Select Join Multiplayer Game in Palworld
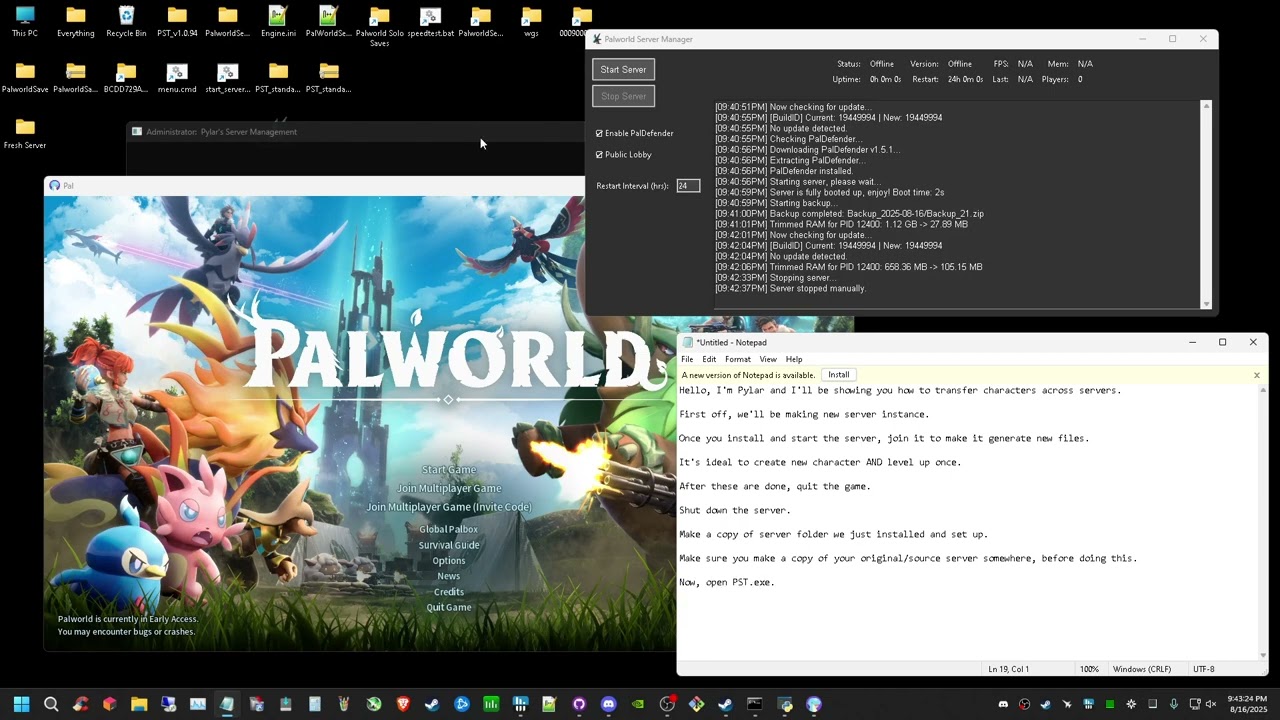The height and width of the screenshot is (720, 1280). 449,488
